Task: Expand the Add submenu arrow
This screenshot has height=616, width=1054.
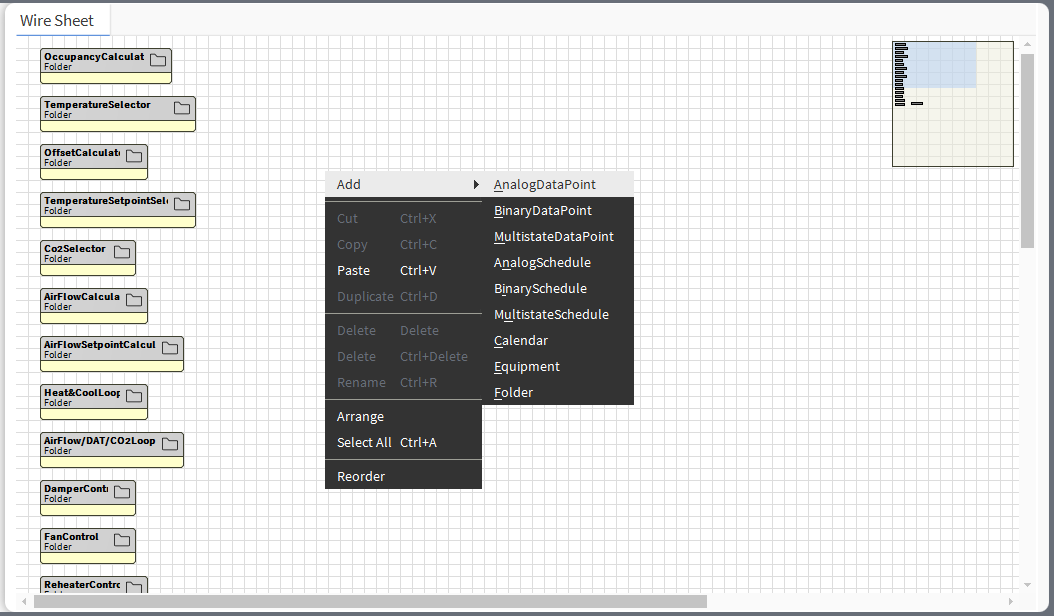Action: [475, 184]
